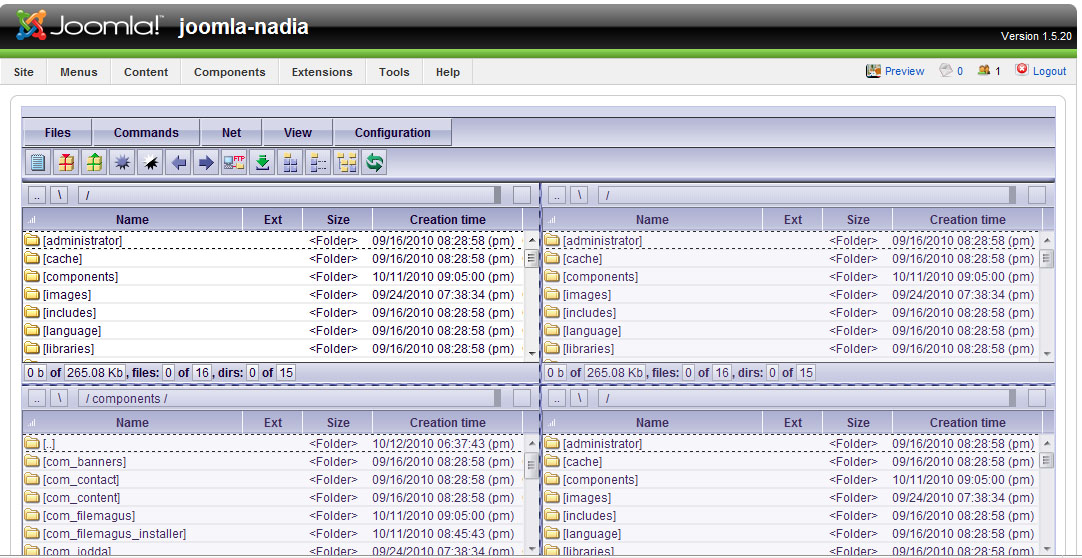Click the dark star select-group icon

(x=122, y=163)
